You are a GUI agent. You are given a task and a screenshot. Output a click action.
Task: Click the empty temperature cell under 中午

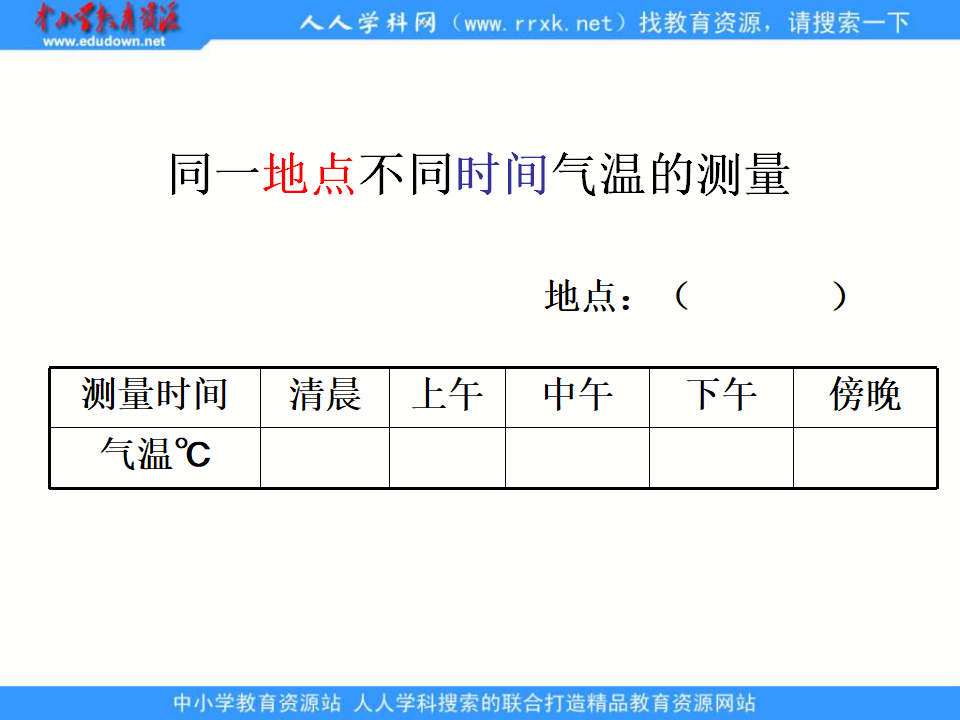pos(577,457)
